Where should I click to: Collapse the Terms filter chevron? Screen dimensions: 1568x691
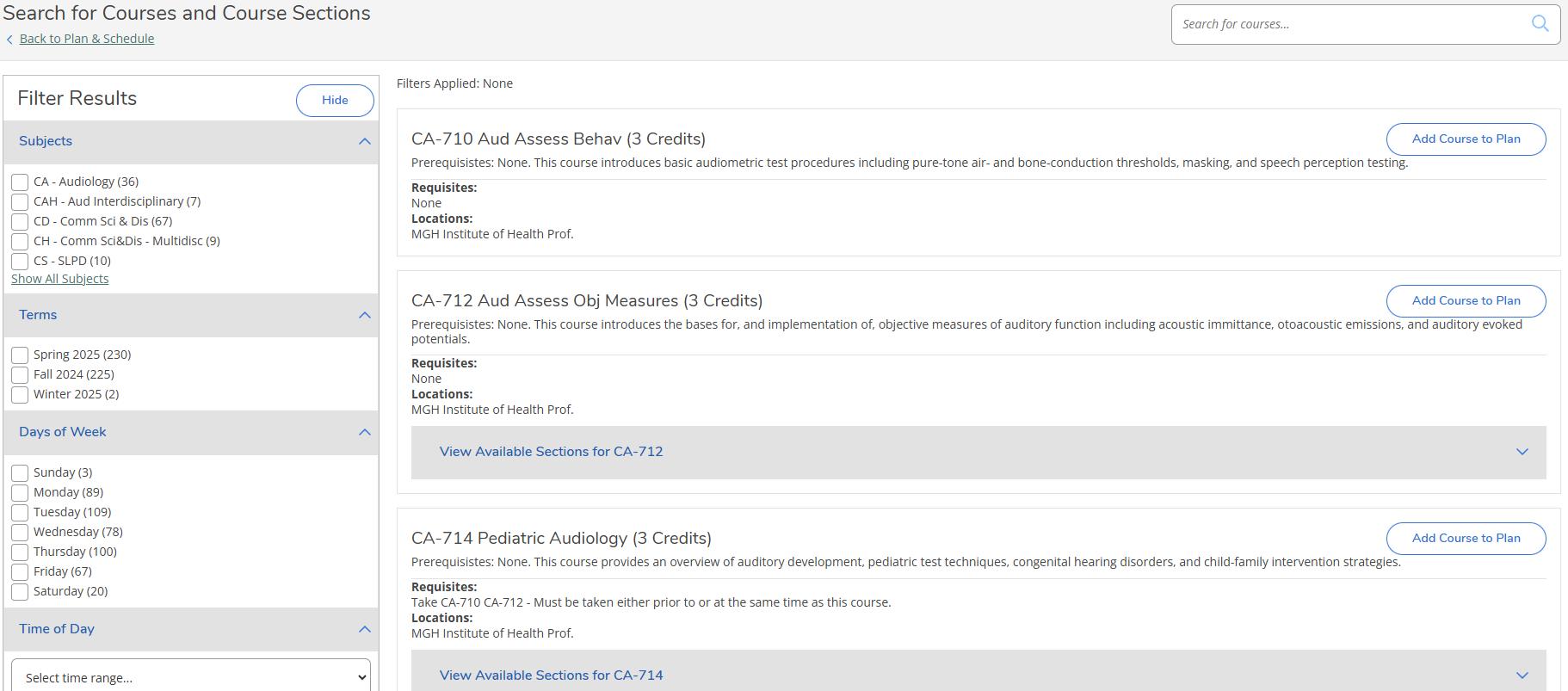(364, 315)
